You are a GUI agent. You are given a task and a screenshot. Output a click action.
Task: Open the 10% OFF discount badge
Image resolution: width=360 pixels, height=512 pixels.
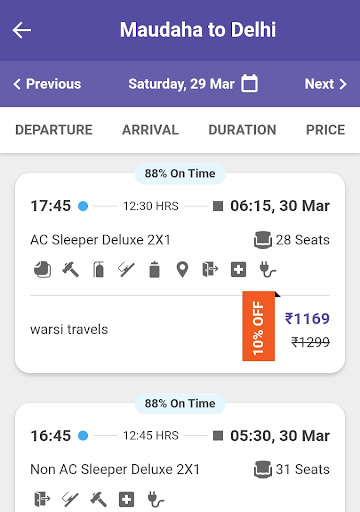coord(259,326)
